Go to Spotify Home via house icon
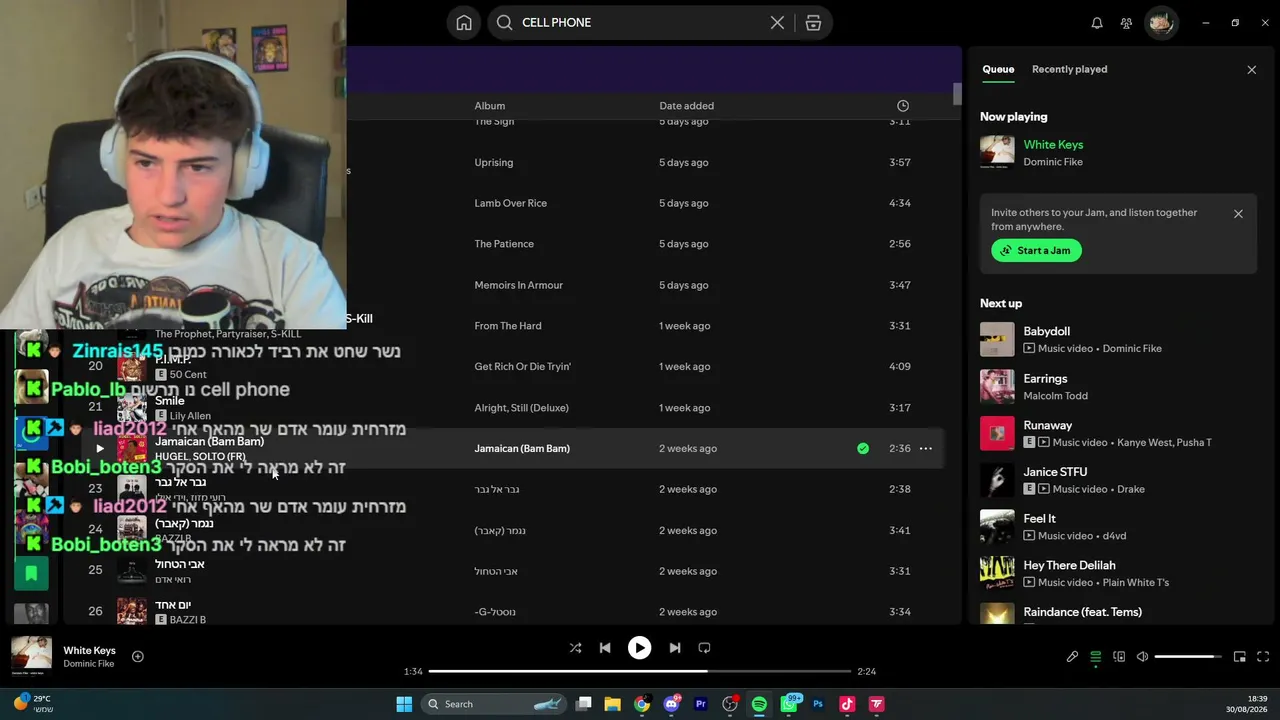 click(x=464, y=23)
